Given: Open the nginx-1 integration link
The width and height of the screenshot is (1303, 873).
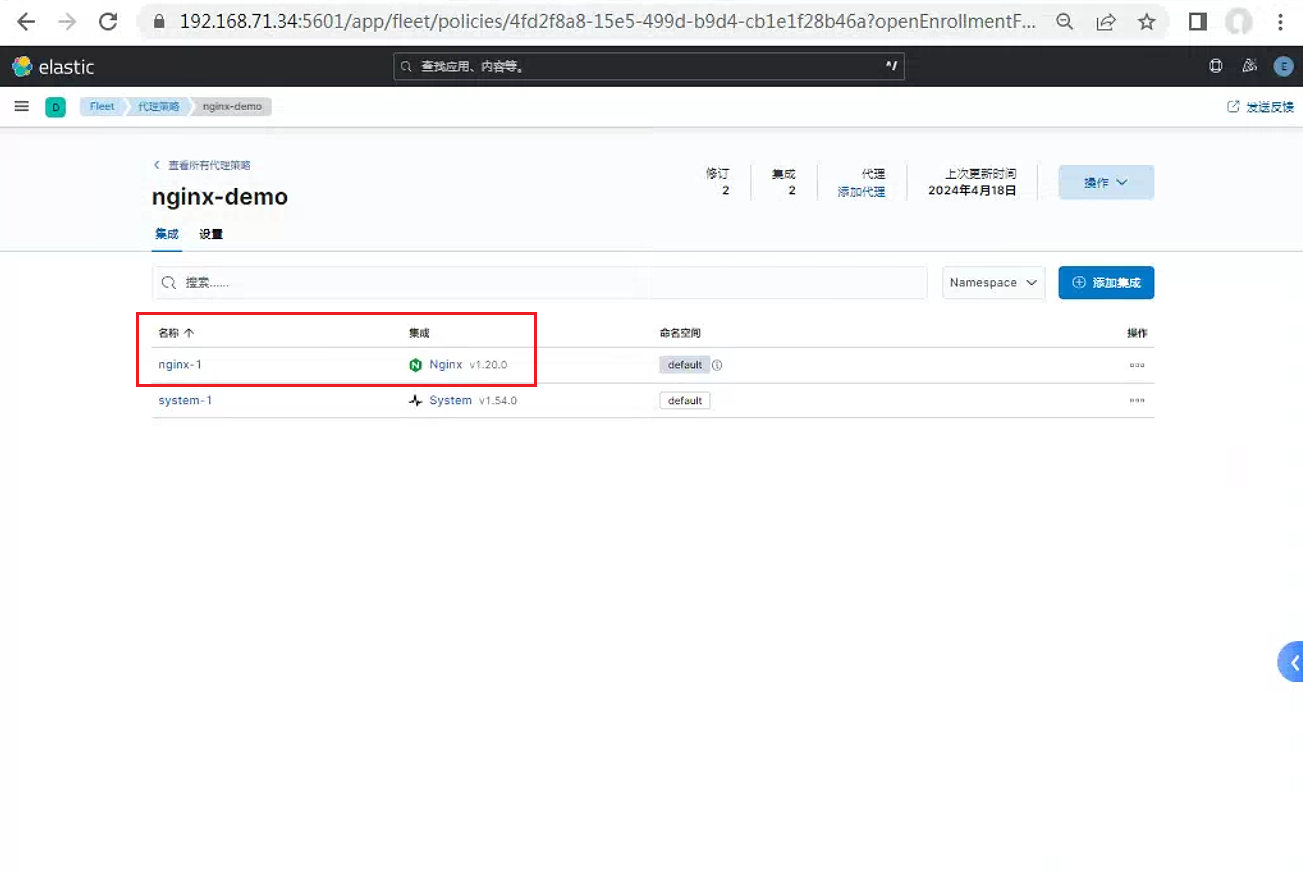Looking at the screenshot, I should pos(180,364).
